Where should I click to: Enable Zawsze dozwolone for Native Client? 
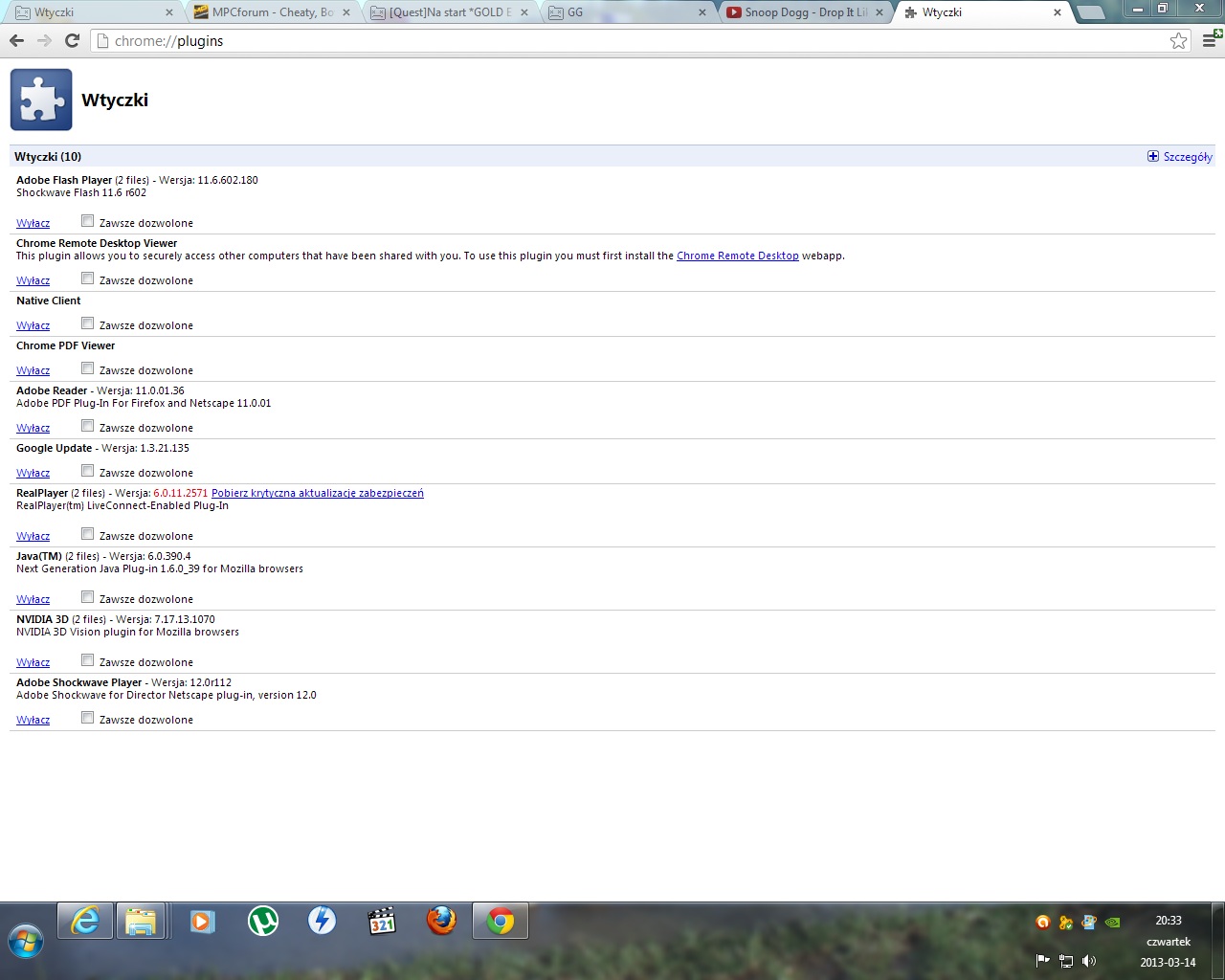[x=87, y=323]
